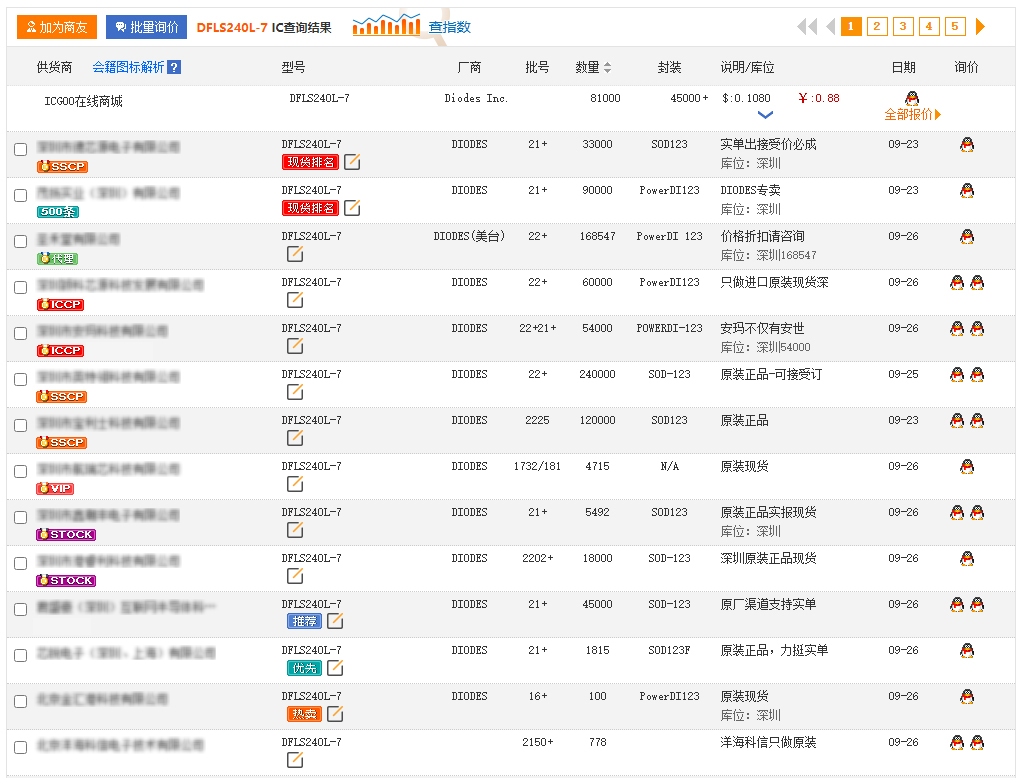1022x778 pixels.
Task: Click STOCK badge in the 5492 row
Action: (66, 534)
